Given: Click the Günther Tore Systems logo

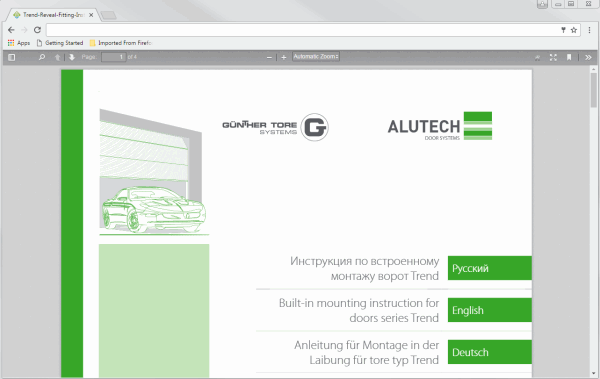Looking at the screenshot, I should (x=275, y=127).
